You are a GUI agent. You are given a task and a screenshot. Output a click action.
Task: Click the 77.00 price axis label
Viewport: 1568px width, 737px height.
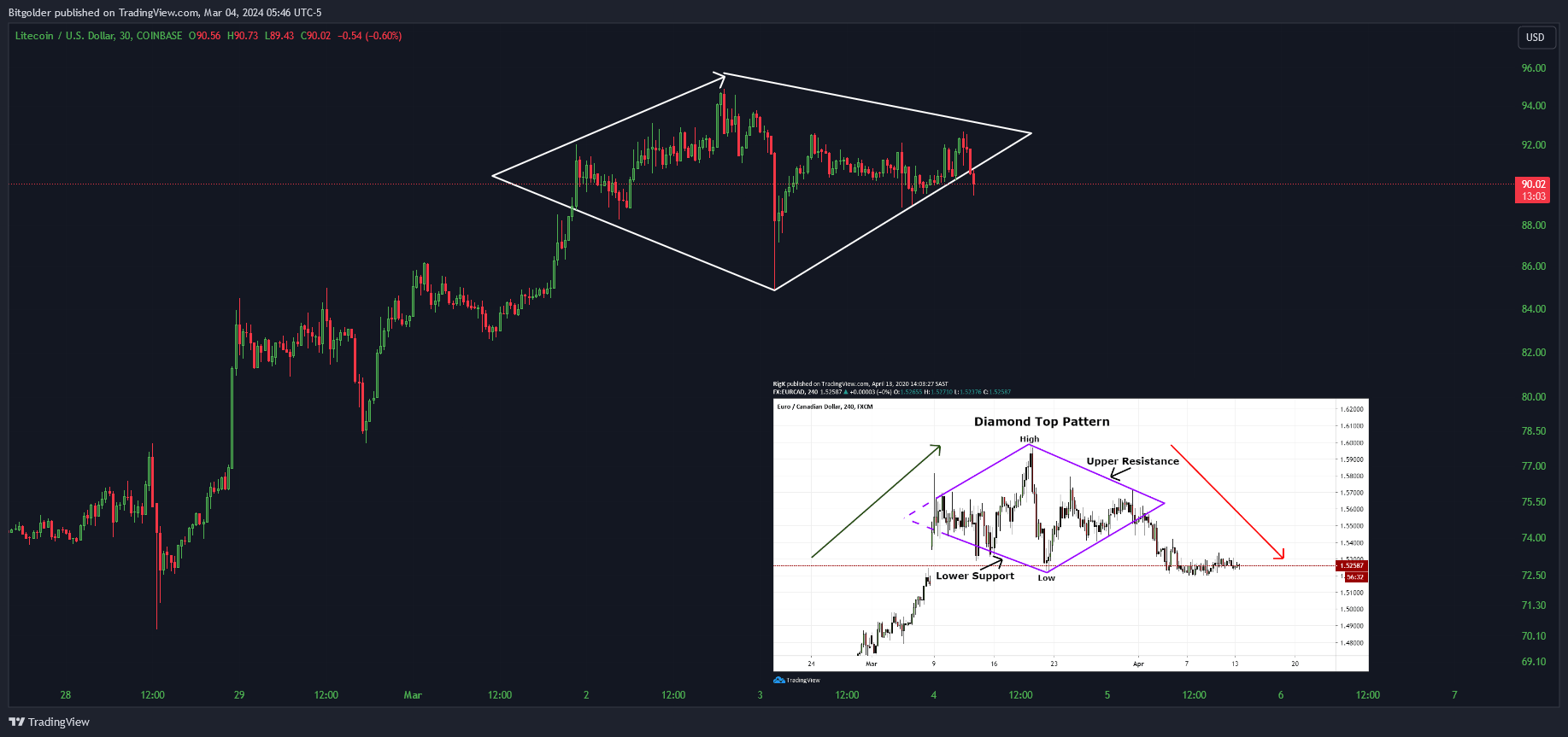[1534, 466]
